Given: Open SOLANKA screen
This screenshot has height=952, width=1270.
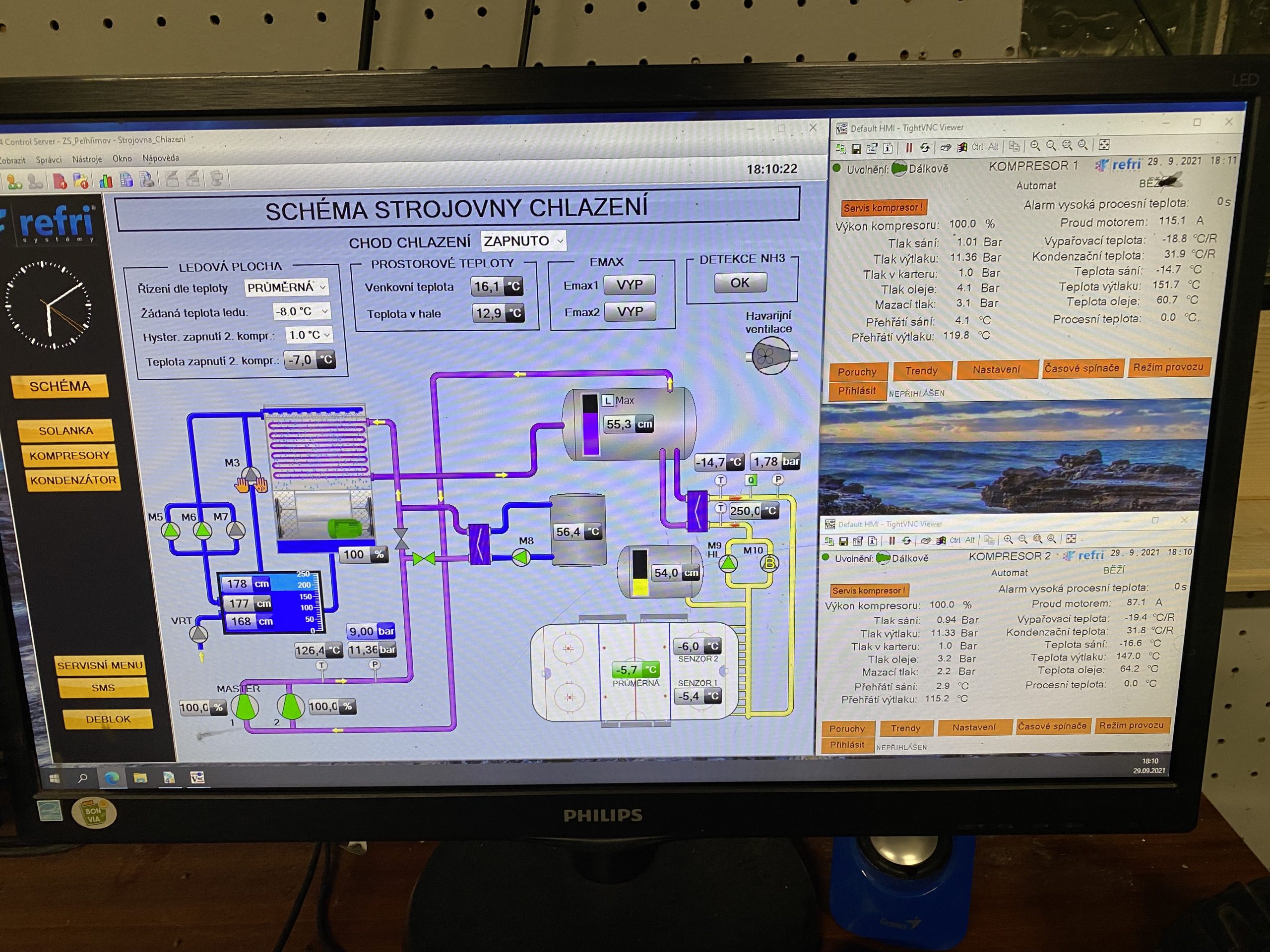Looking at the screenshot, I should (x=65, y=430).
